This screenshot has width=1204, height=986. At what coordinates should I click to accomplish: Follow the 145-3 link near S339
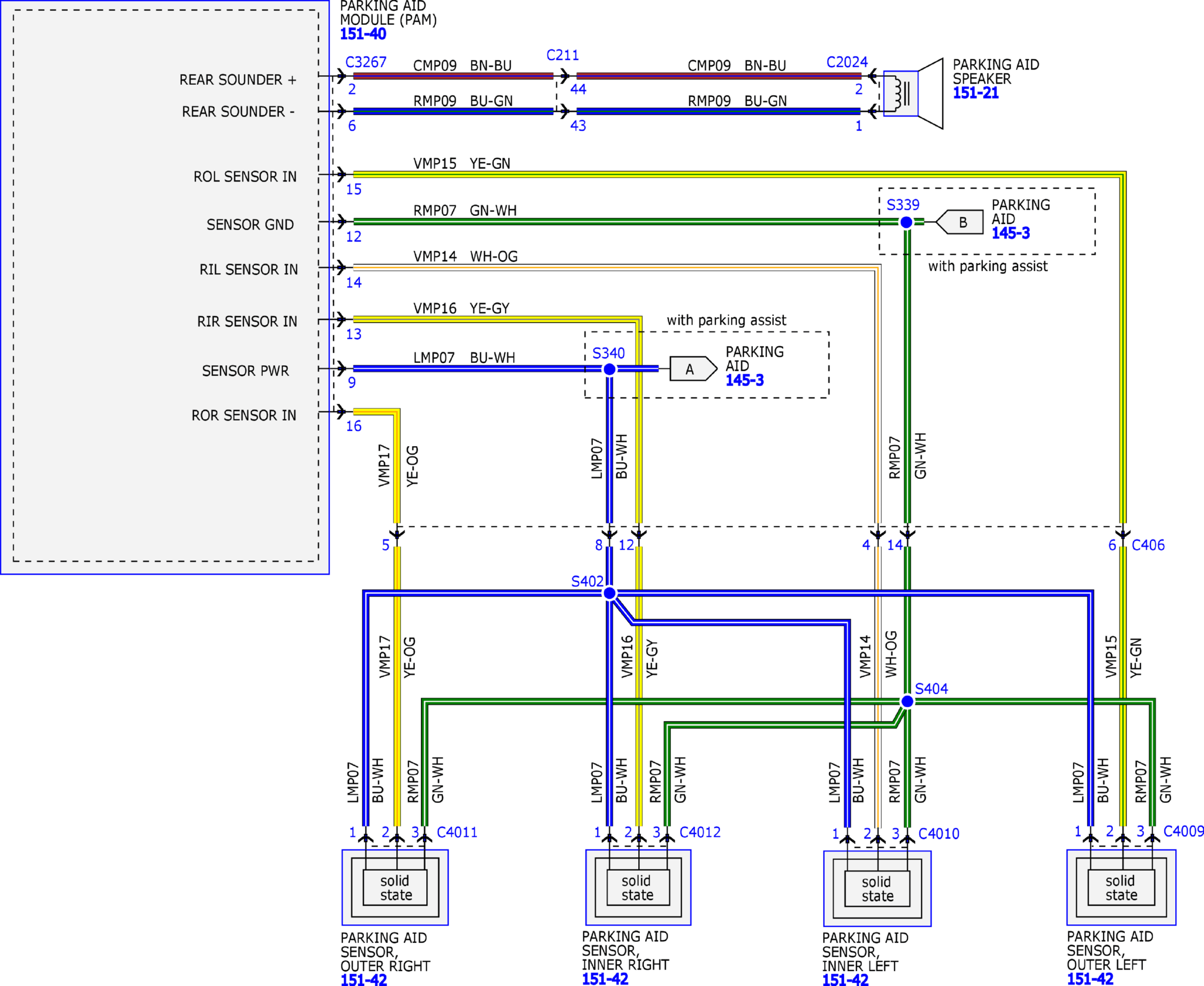coord(1010,233)
